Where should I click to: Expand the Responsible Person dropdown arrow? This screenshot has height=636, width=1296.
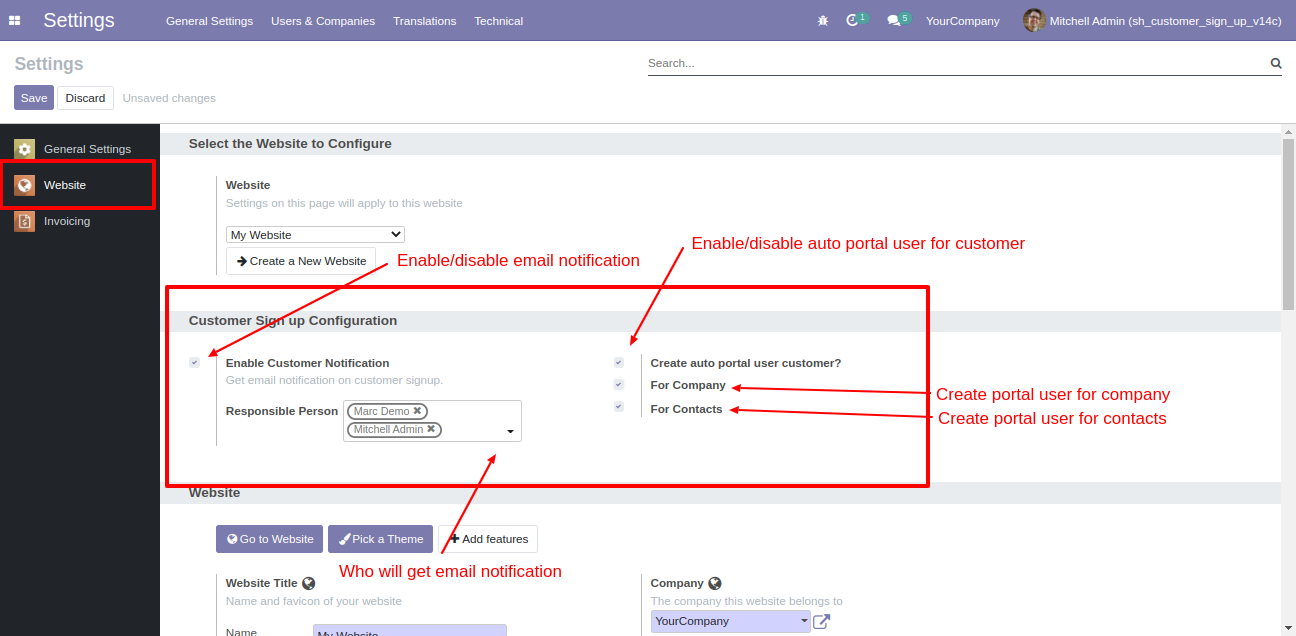tap(511, 431)
